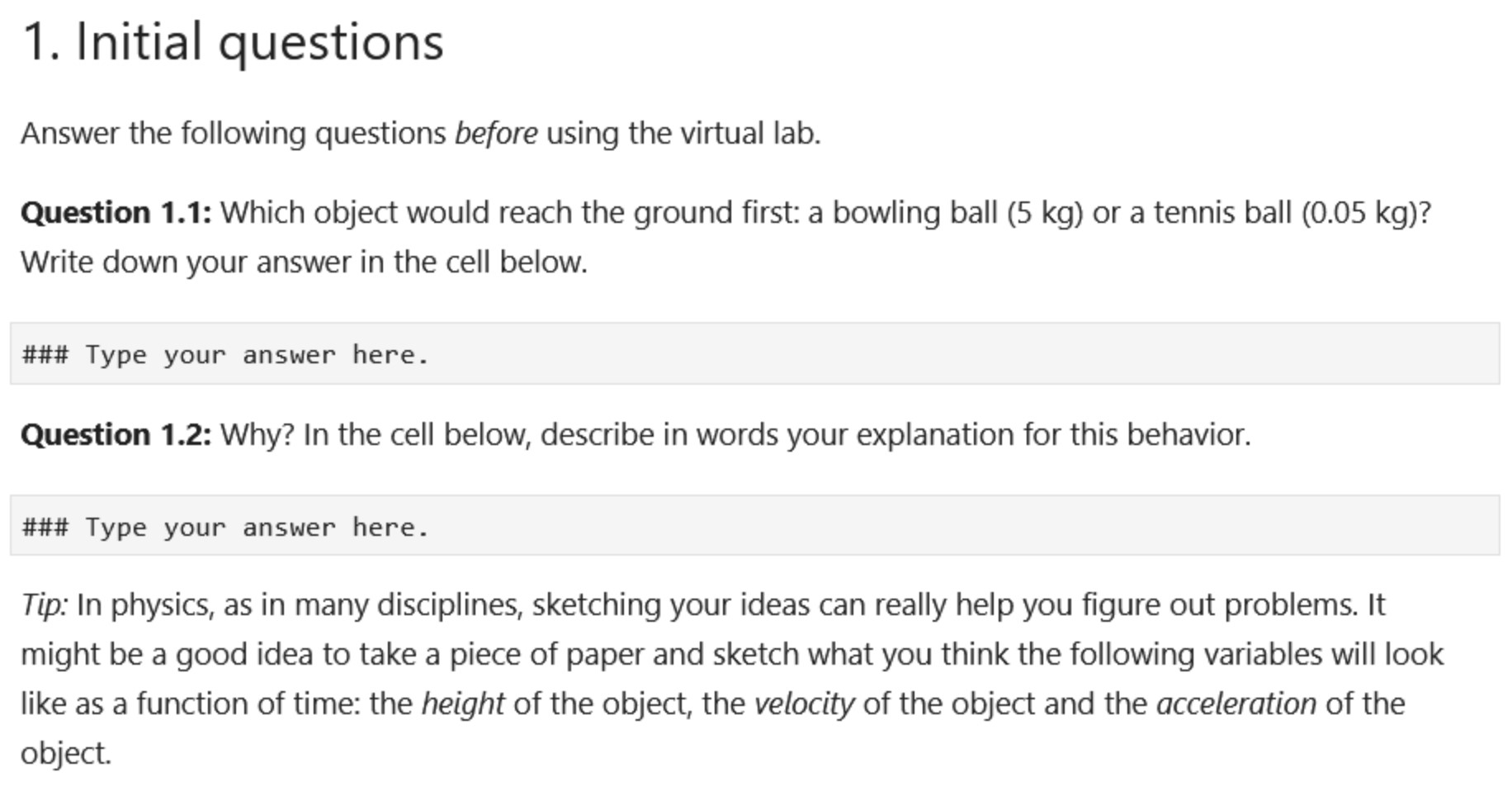This screenshot has width=1512, height=791.
Task: Click the words "virtual lab"
Action: coord(722,133)
